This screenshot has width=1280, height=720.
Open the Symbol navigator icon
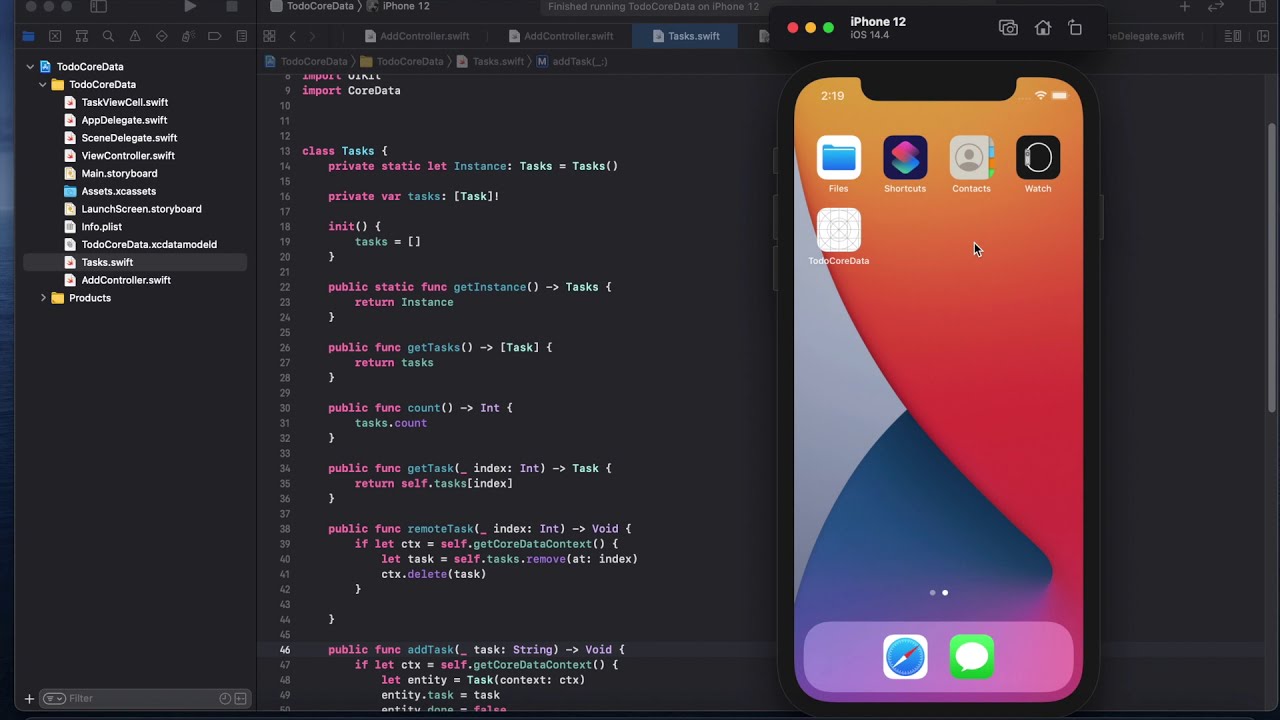click(x=82, y=36)
